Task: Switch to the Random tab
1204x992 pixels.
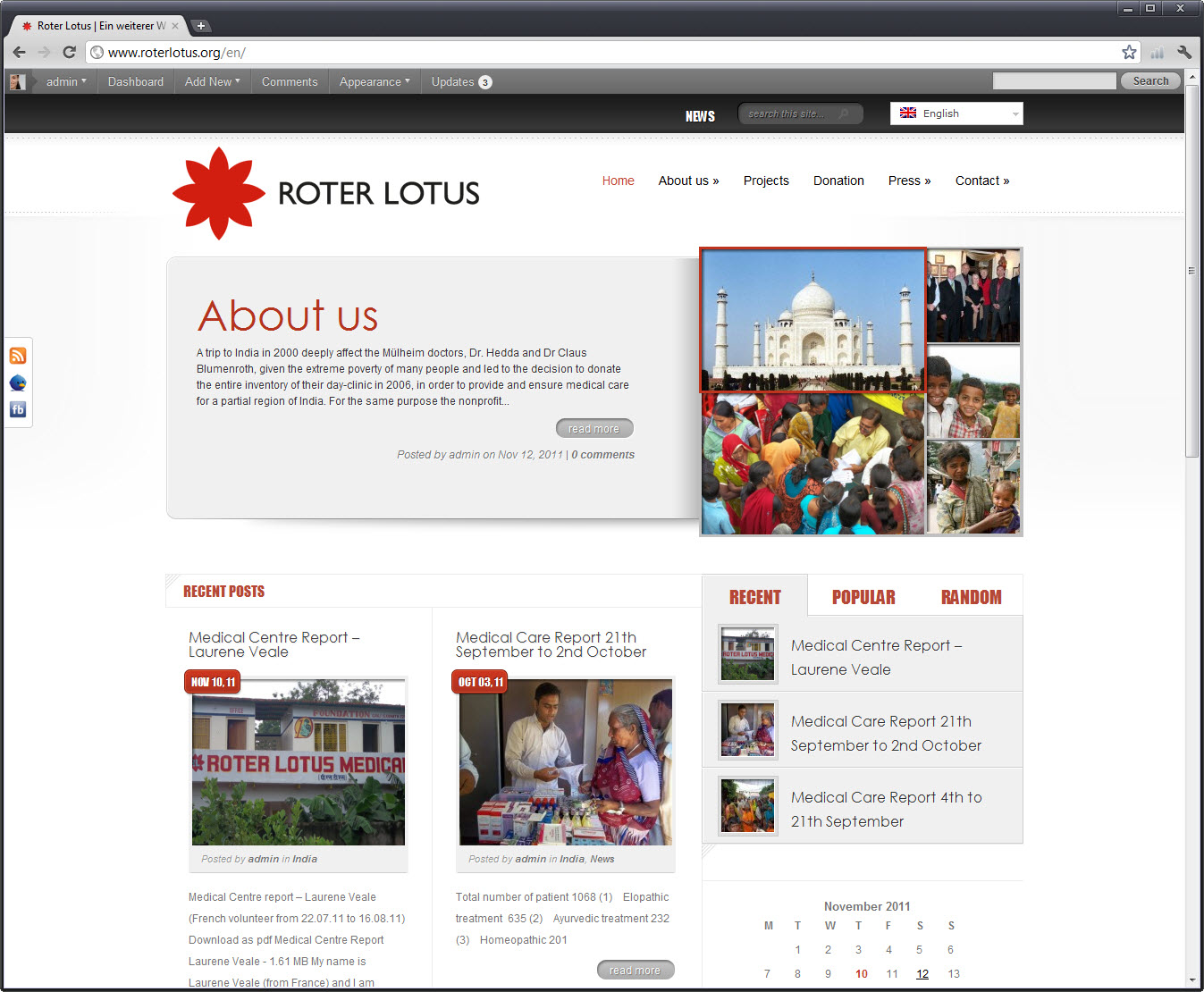Action: click(972, 597)
